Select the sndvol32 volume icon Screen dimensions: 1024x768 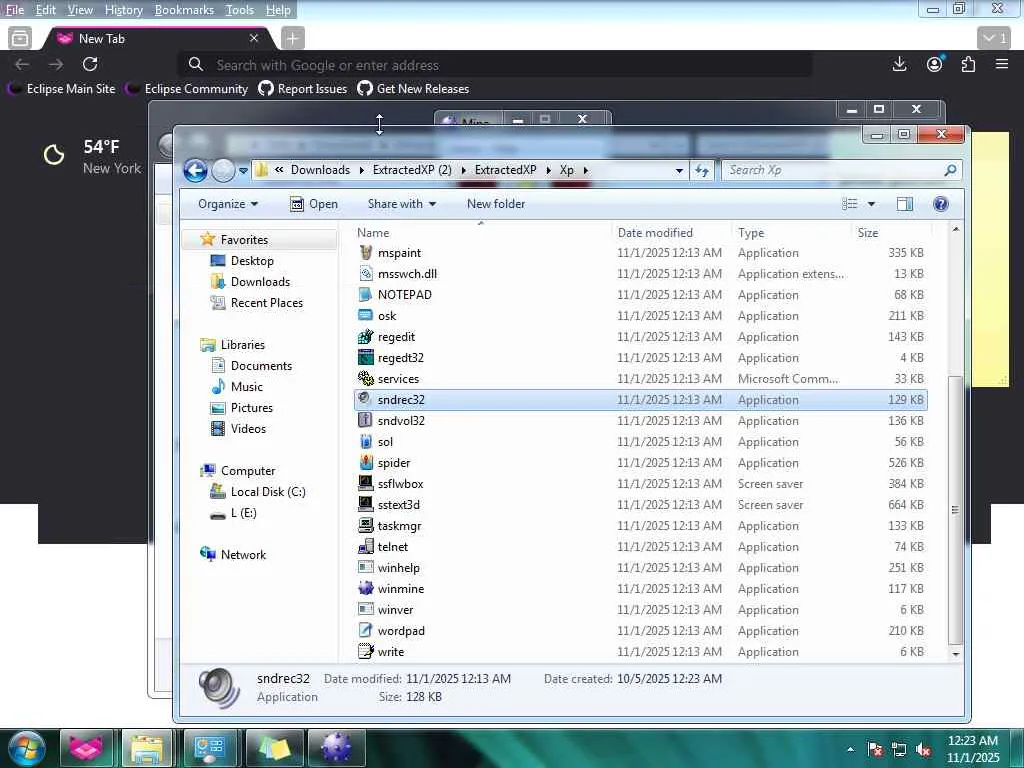point(366,421)
